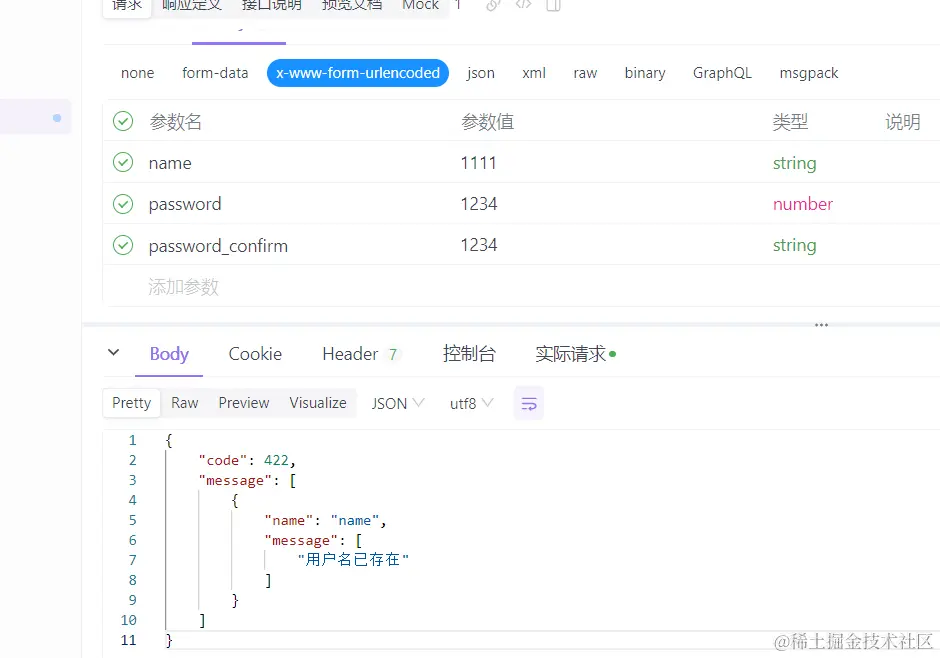Toggle word wrap icon in response toolbar

click(529, 403)
